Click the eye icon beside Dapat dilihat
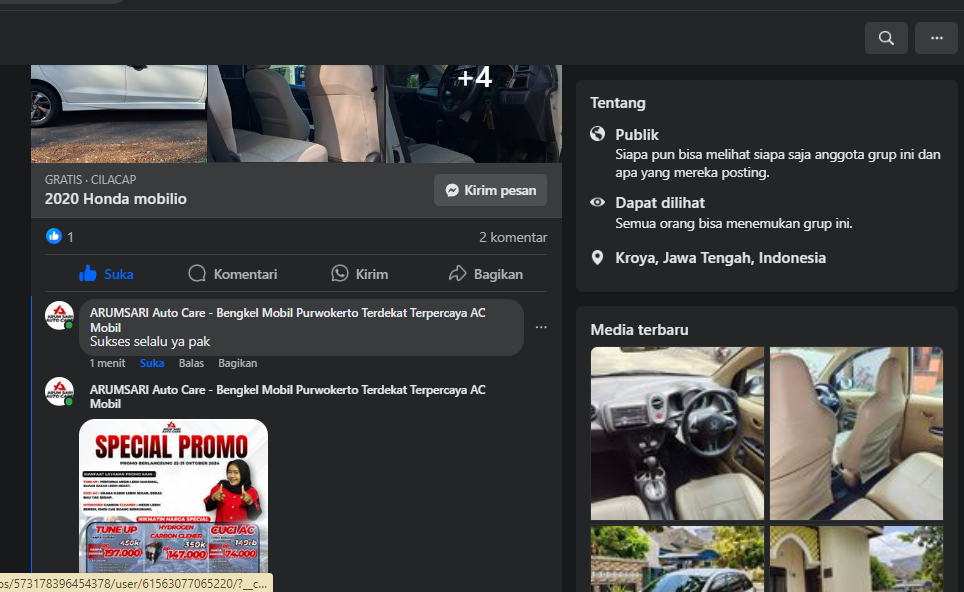 pos(598,202)
